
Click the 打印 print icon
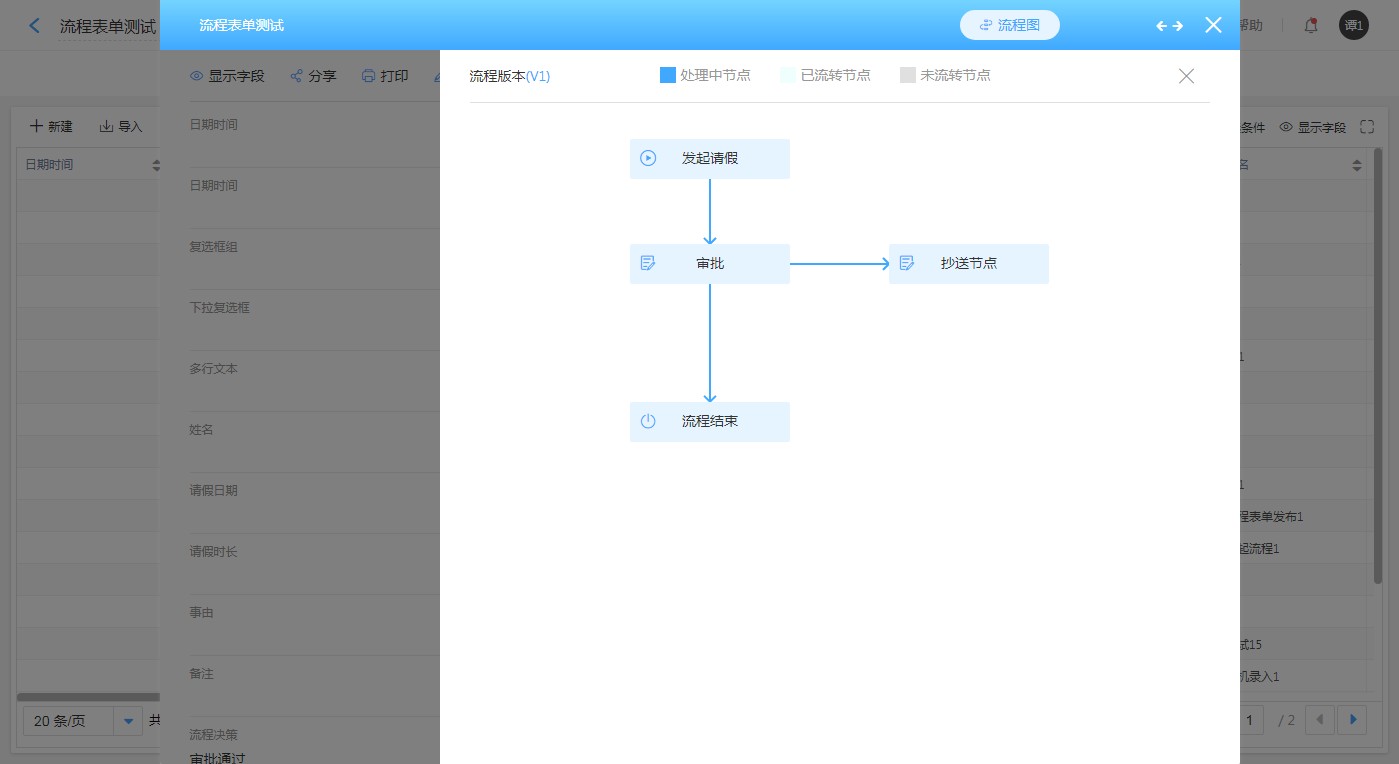point(368,76)
